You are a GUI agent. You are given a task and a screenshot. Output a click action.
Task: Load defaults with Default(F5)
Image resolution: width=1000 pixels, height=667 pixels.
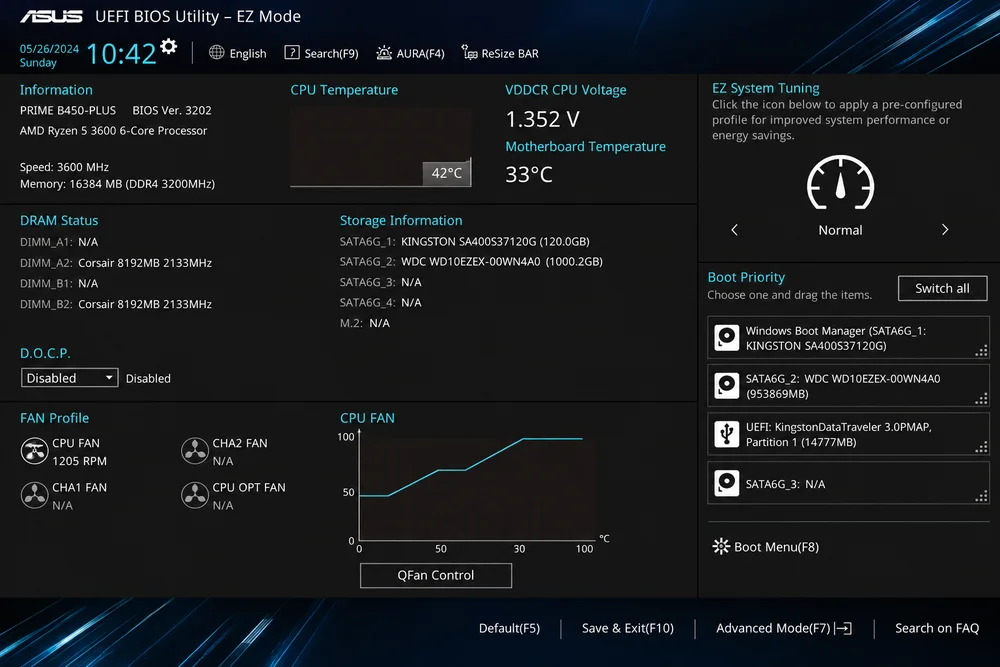[509, 628]
